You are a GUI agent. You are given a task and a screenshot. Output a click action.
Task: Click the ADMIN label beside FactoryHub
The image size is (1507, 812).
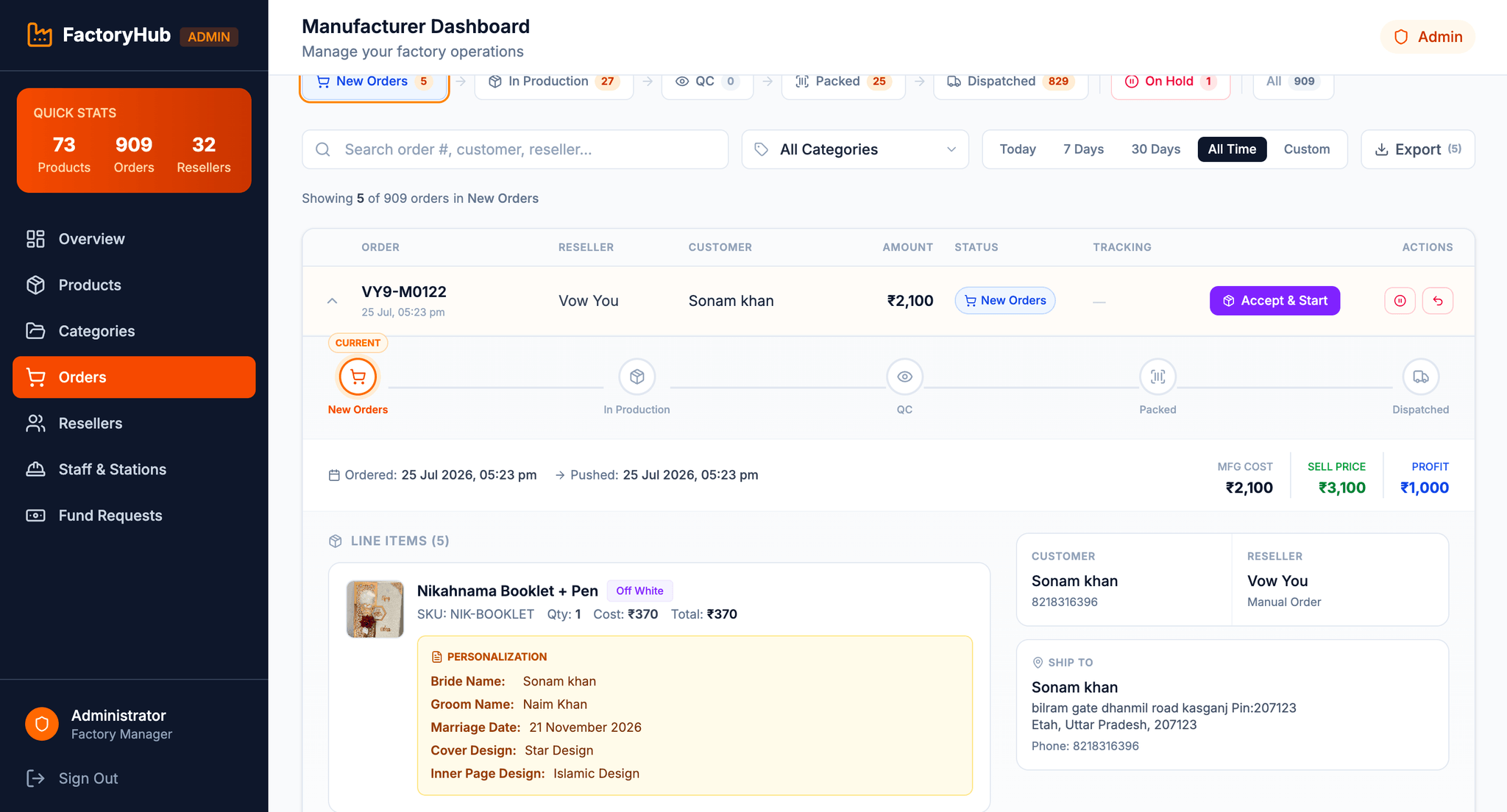pos(209,37)
